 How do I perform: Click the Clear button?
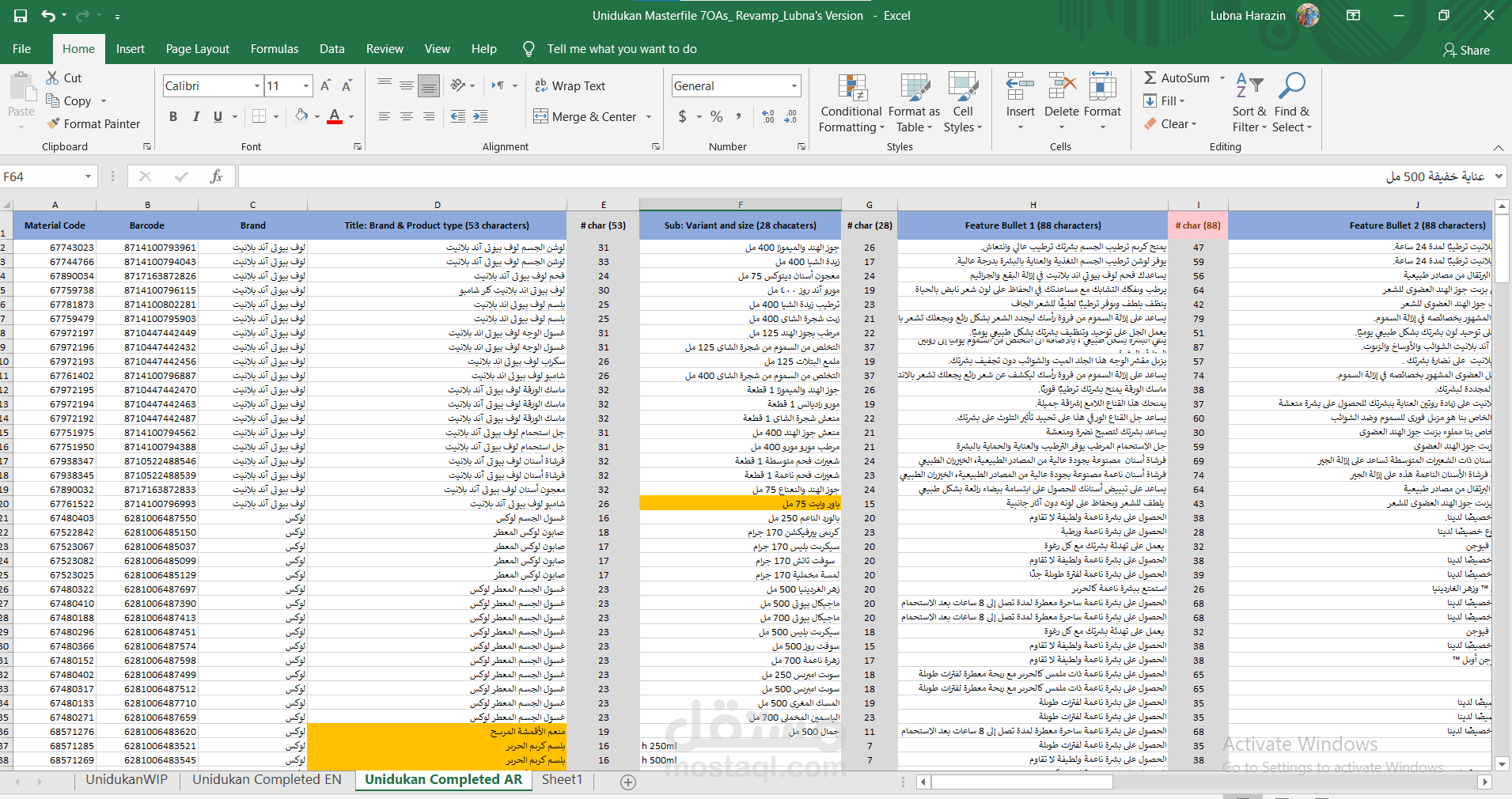(x=1169, y=123)
